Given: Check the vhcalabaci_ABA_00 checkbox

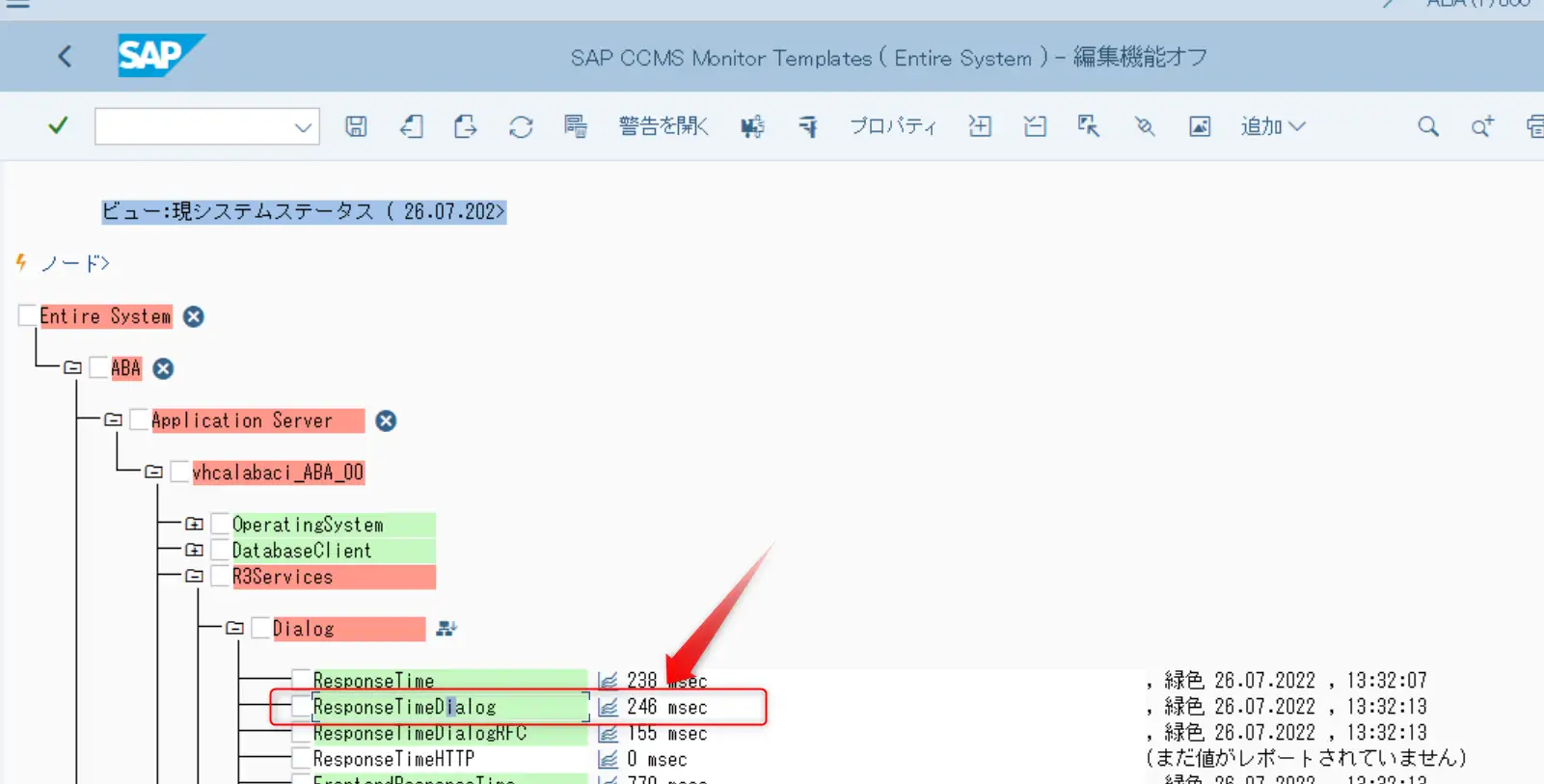Looking at the screenshot, I should [179, 472].
